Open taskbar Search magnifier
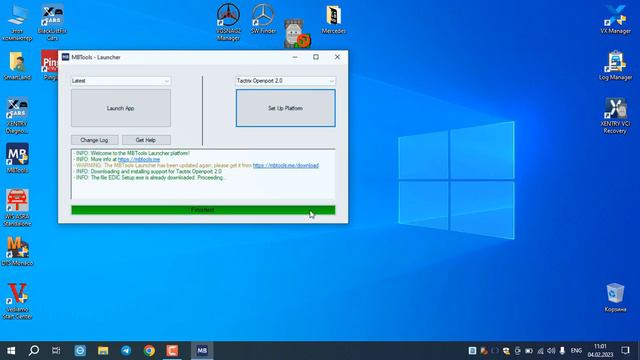This screenshot has width=640, height=360. pos(34,350)
